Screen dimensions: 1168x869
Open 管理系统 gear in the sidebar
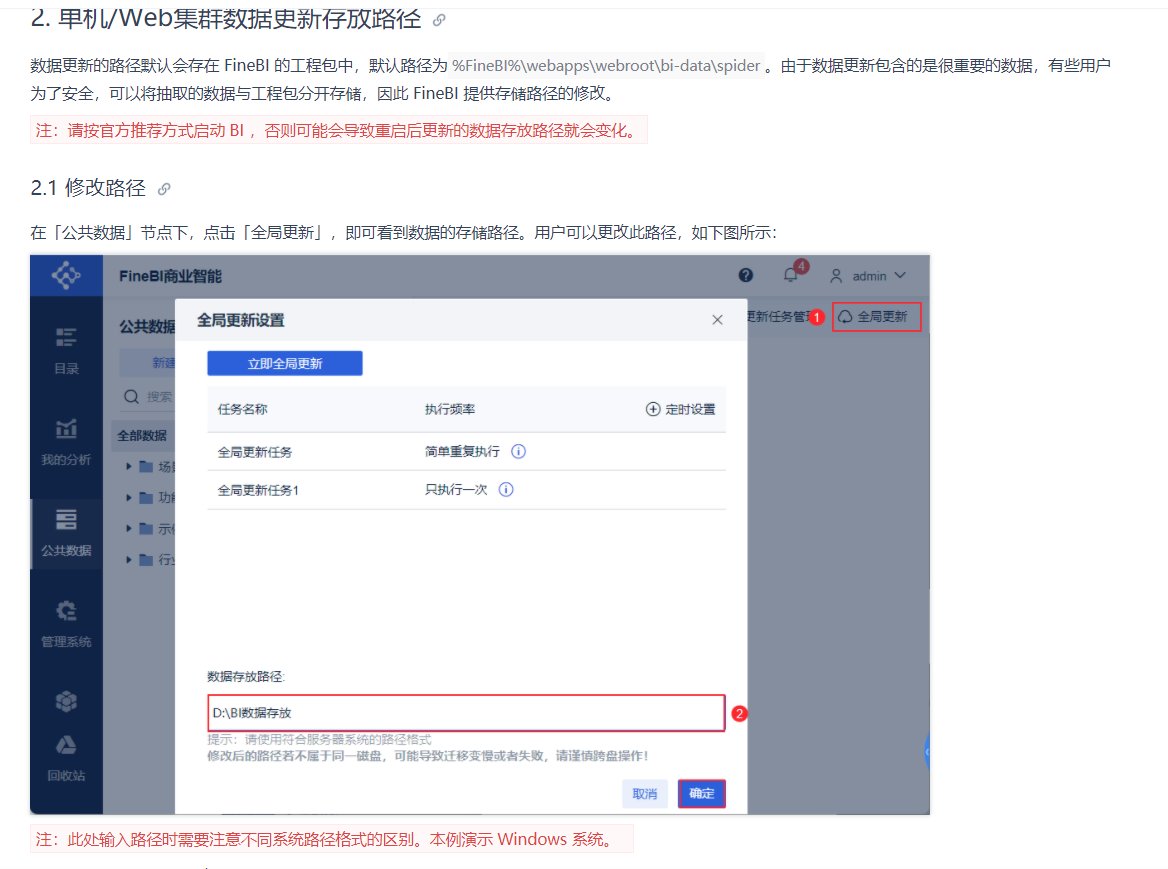pyautogui.click(x=66, y=624)
